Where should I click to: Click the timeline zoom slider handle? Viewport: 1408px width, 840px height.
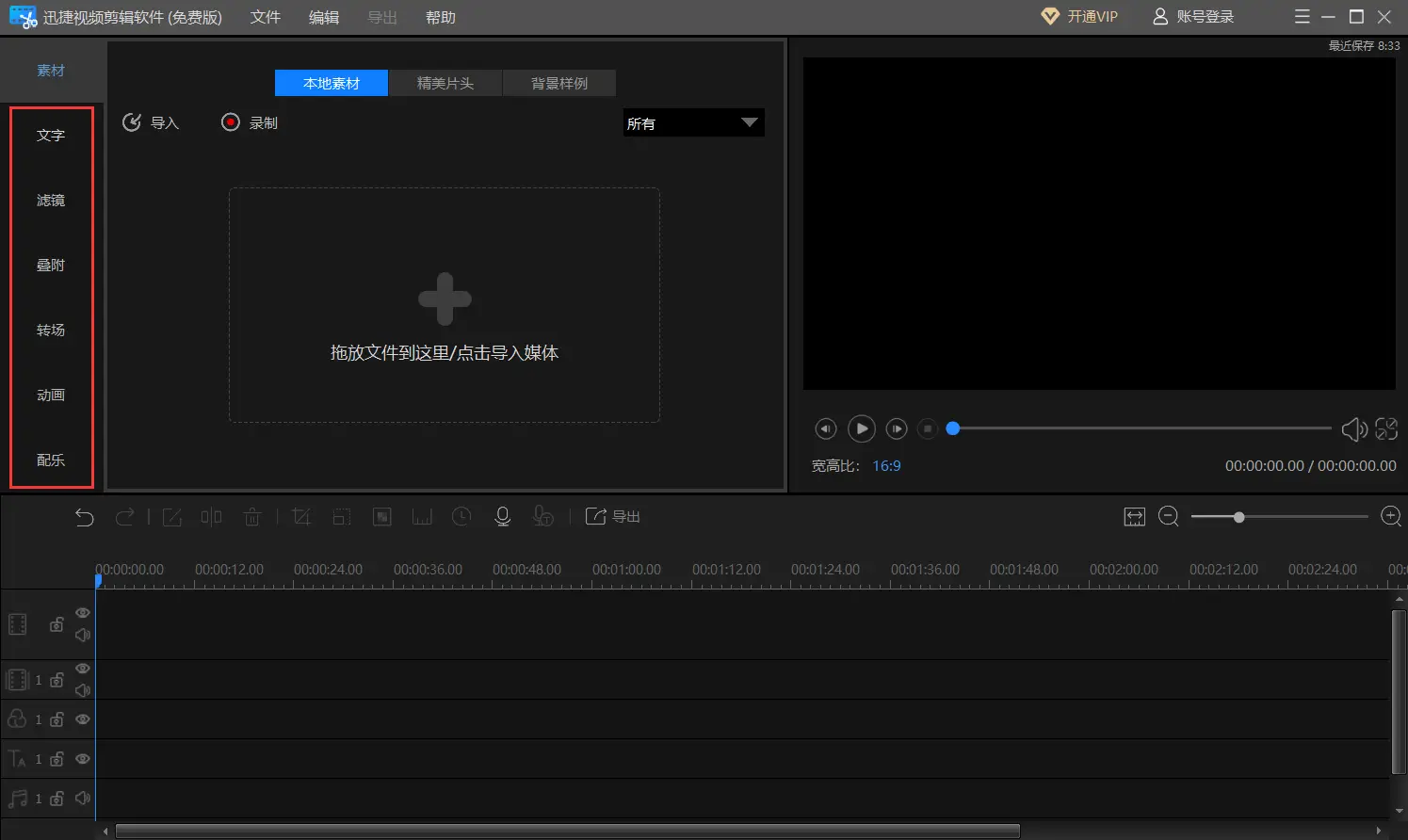(1239, 517)
